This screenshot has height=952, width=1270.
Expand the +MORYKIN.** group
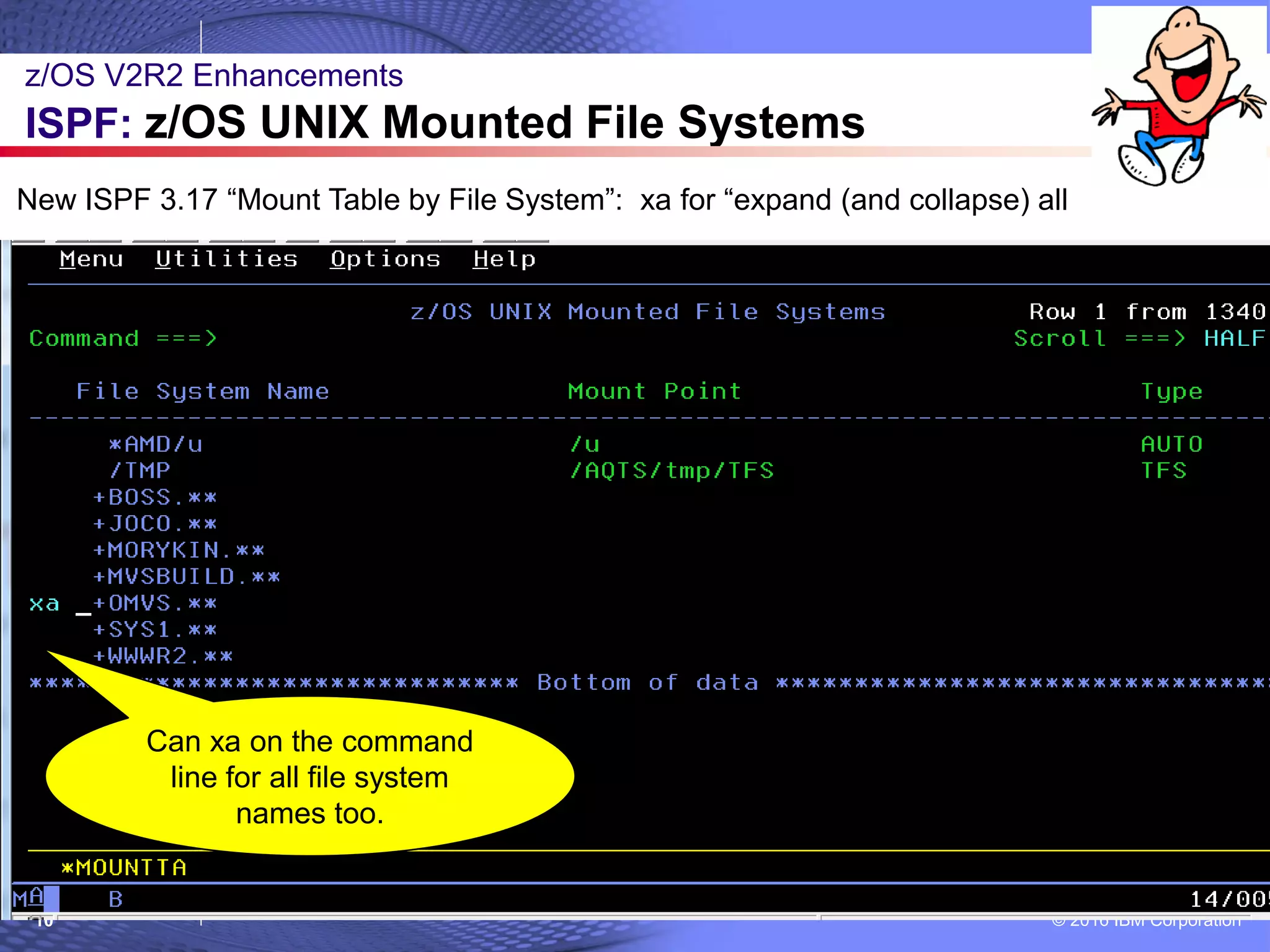click(179, 550)
